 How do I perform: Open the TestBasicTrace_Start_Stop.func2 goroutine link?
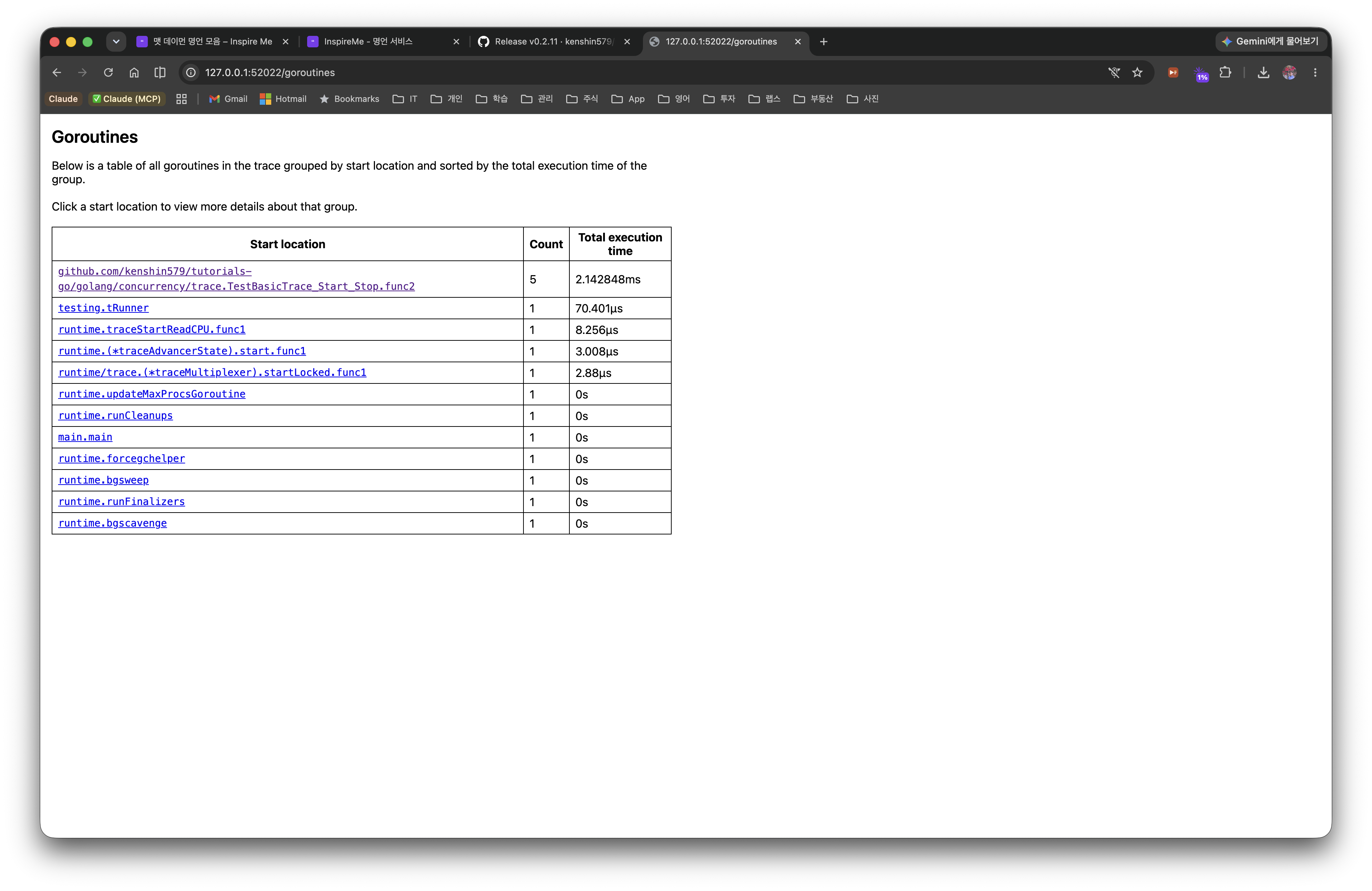click(x=236, y=279)
